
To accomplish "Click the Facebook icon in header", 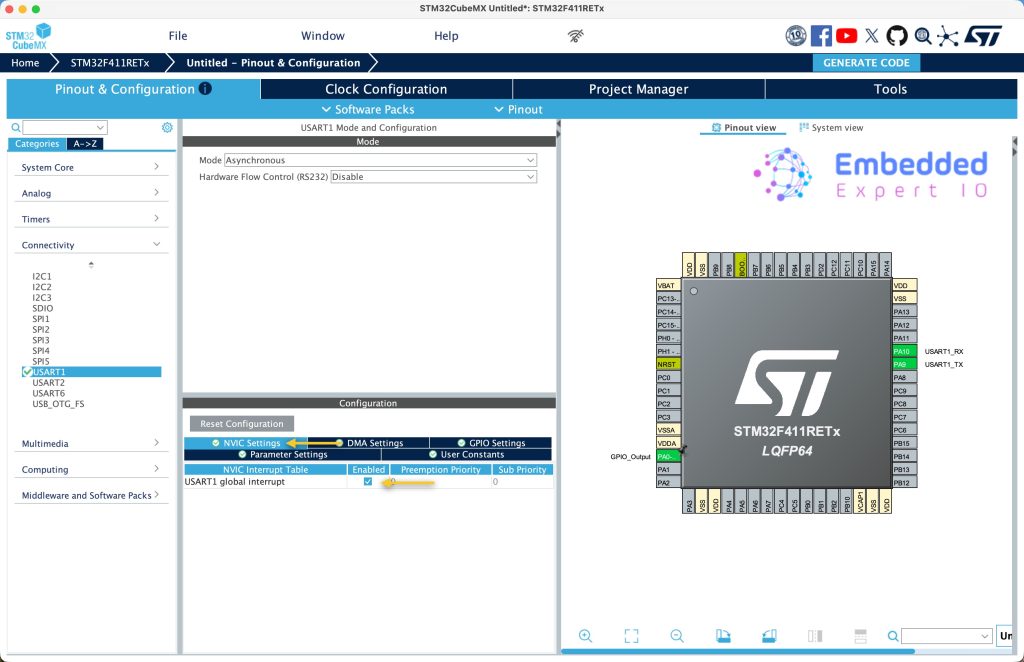I will coord(821,36).
